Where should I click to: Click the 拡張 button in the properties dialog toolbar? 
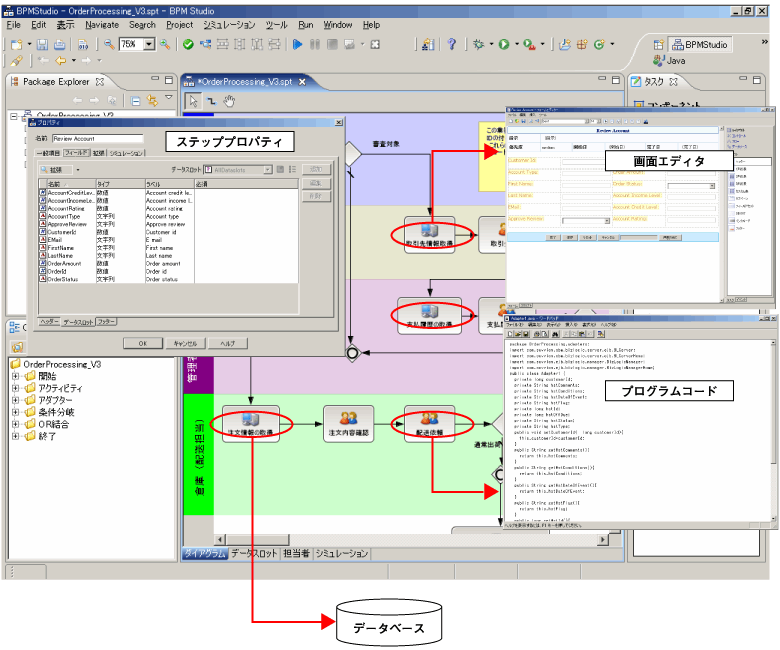coord(57,170)
